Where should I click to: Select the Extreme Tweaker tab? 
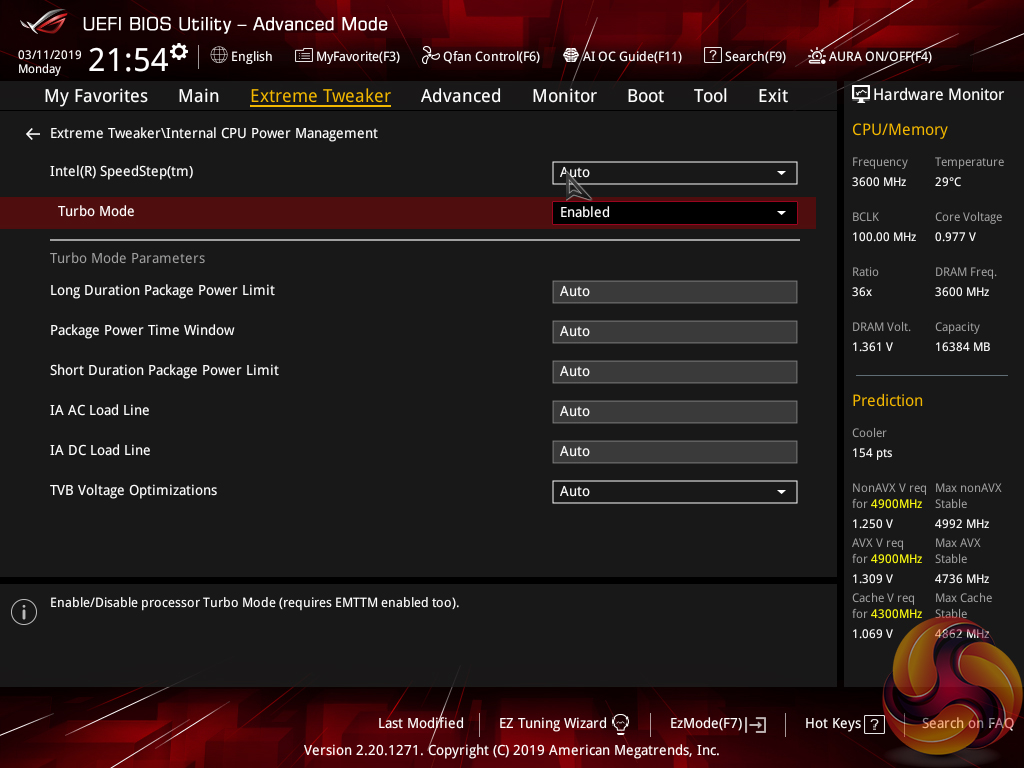(x=321, y=96)
